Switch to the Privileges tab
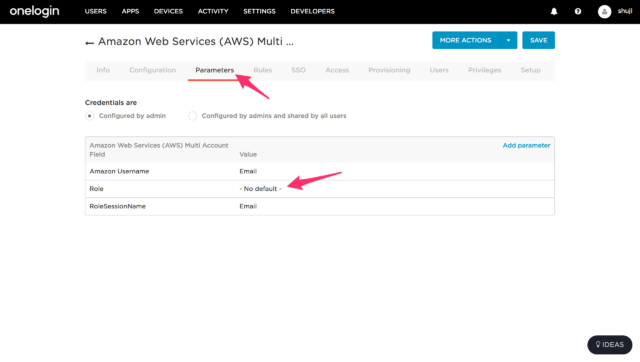This screenshot has width=640, height=362. click(484, 70)
